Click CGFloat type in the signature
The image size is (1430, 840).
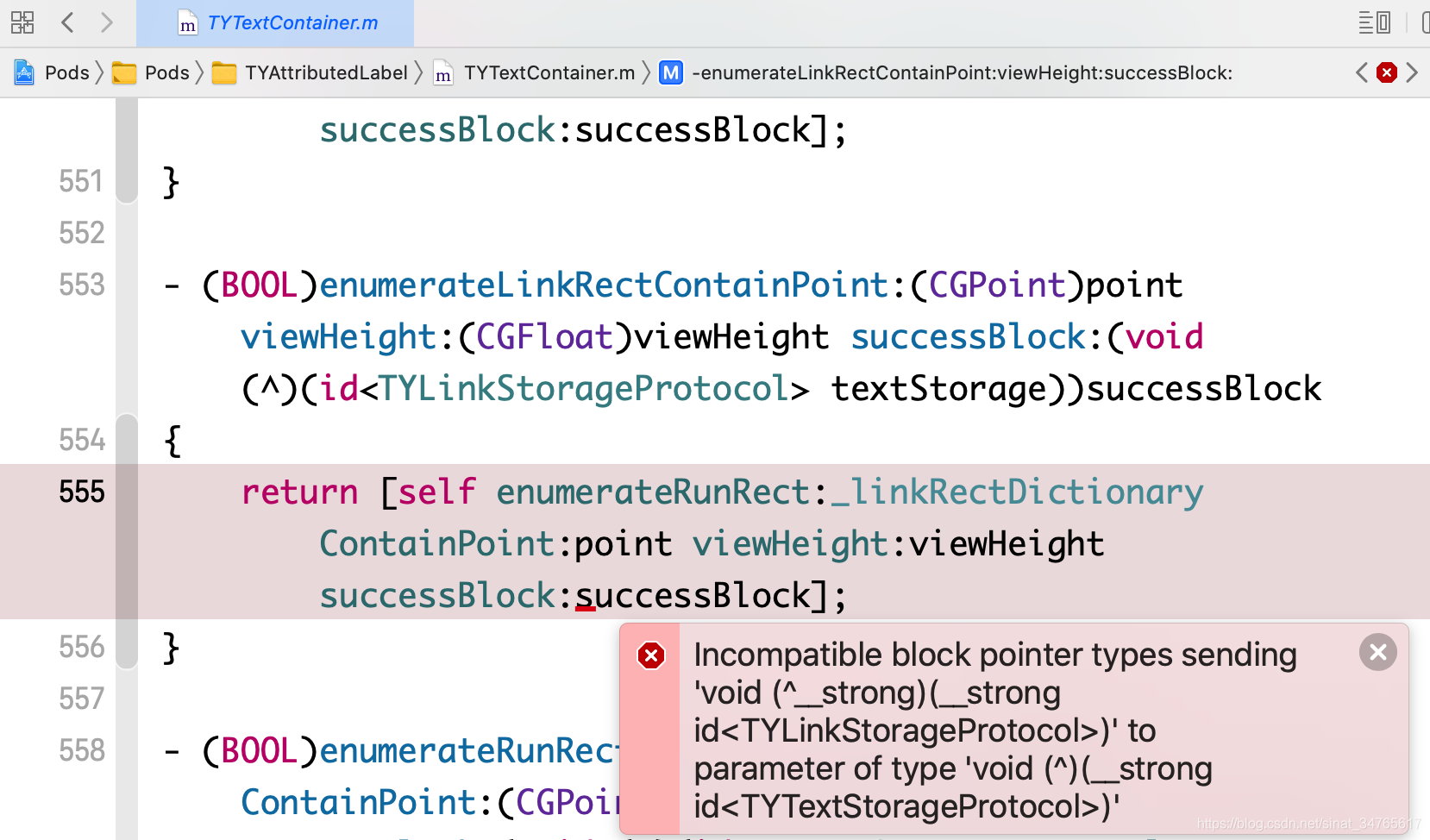click(544, 337)
